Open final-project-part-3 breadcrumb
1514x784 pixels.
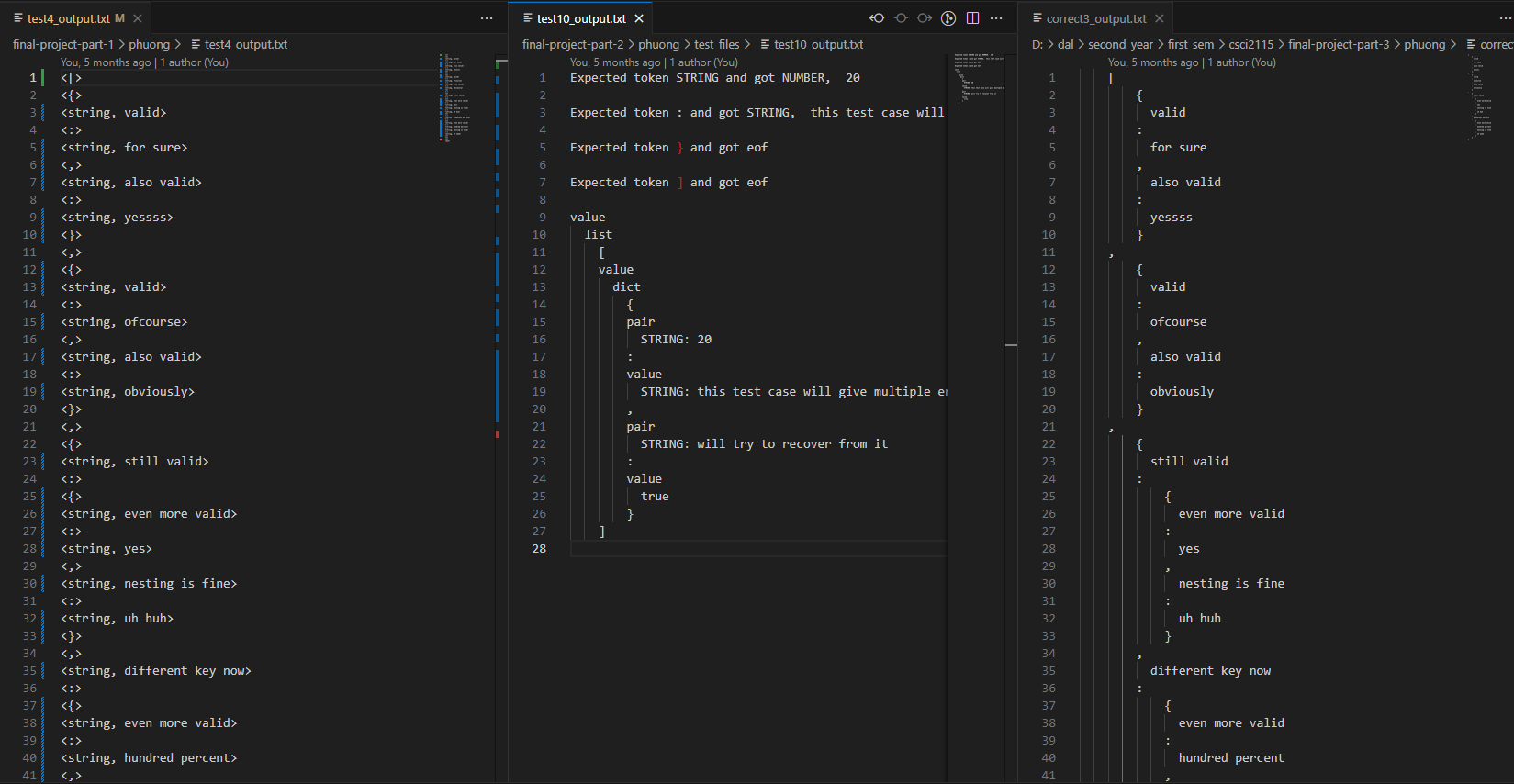point(1339,44)
